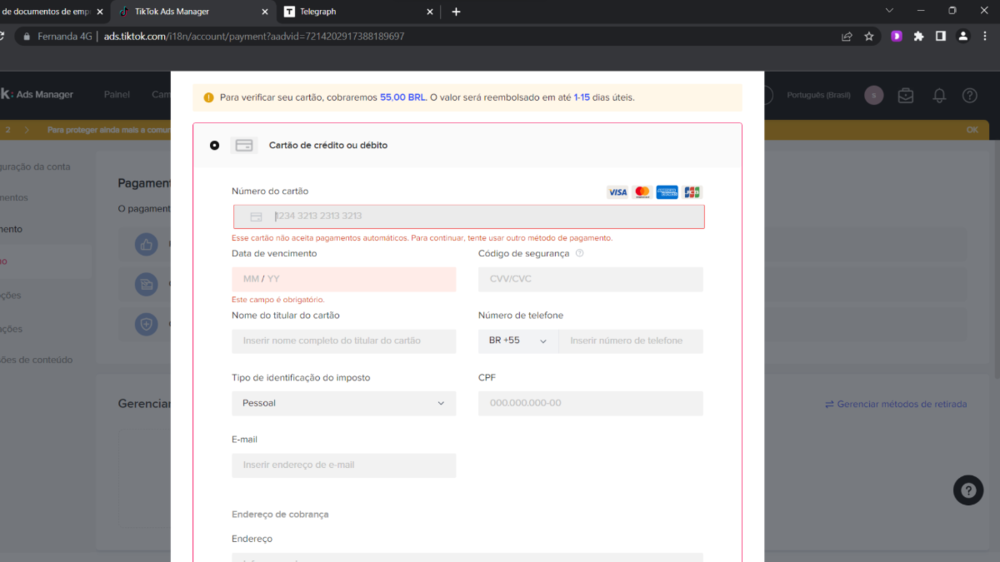Click the CPF number input field

[x=591, y=403]
